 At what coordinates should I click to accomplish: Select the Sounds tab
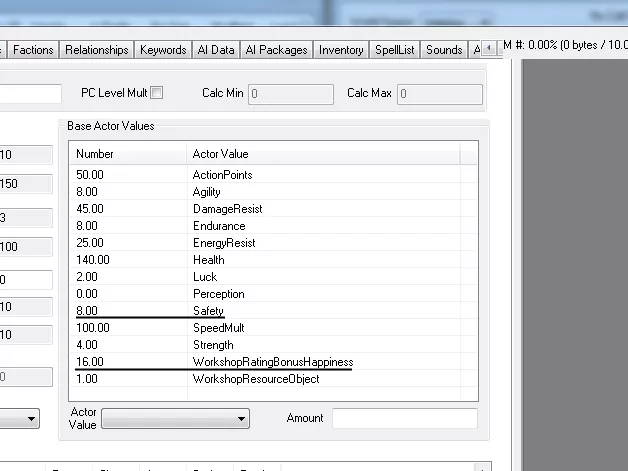pos(444,50)
